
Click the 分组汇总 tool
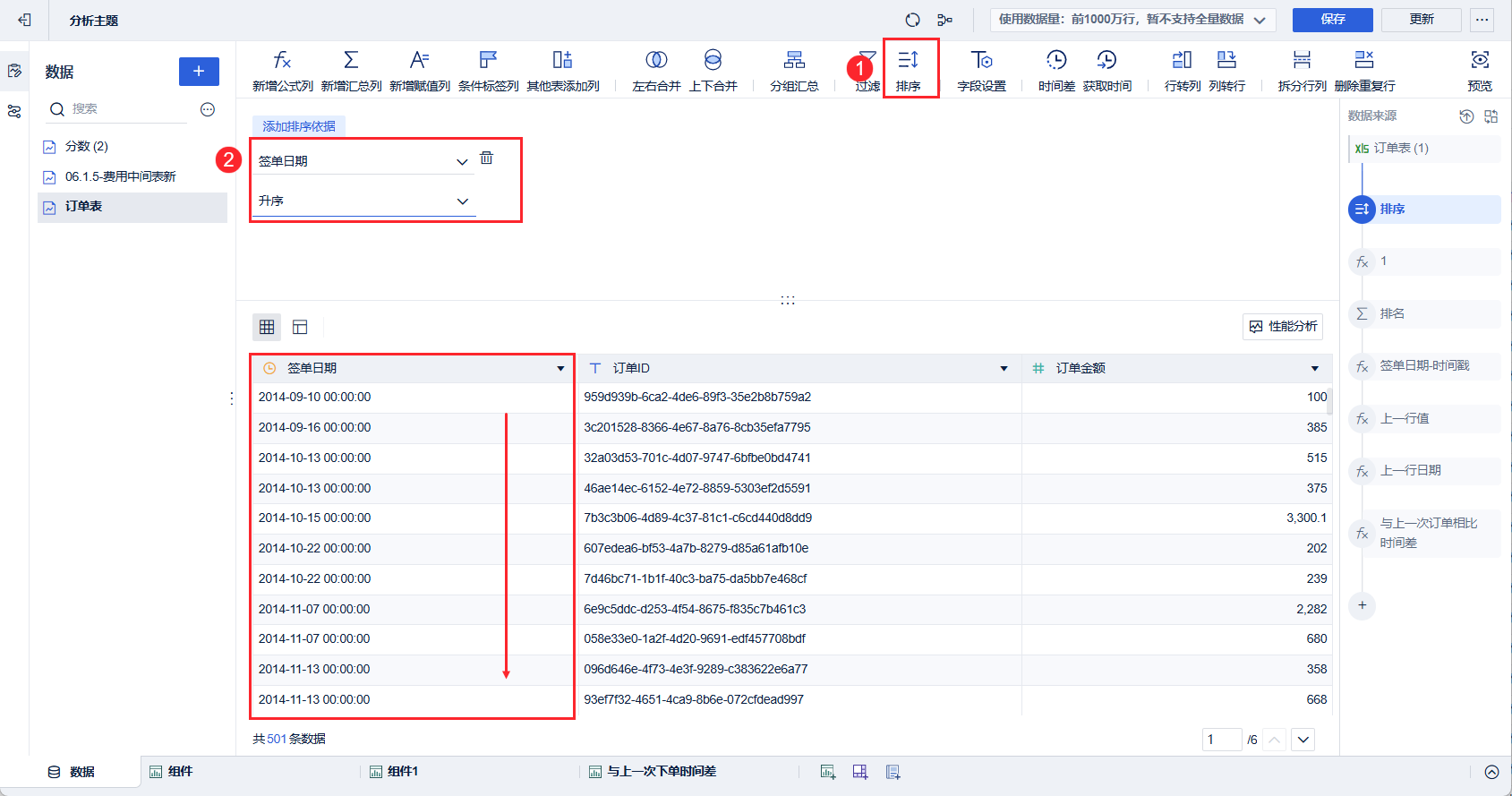point(794,71)
